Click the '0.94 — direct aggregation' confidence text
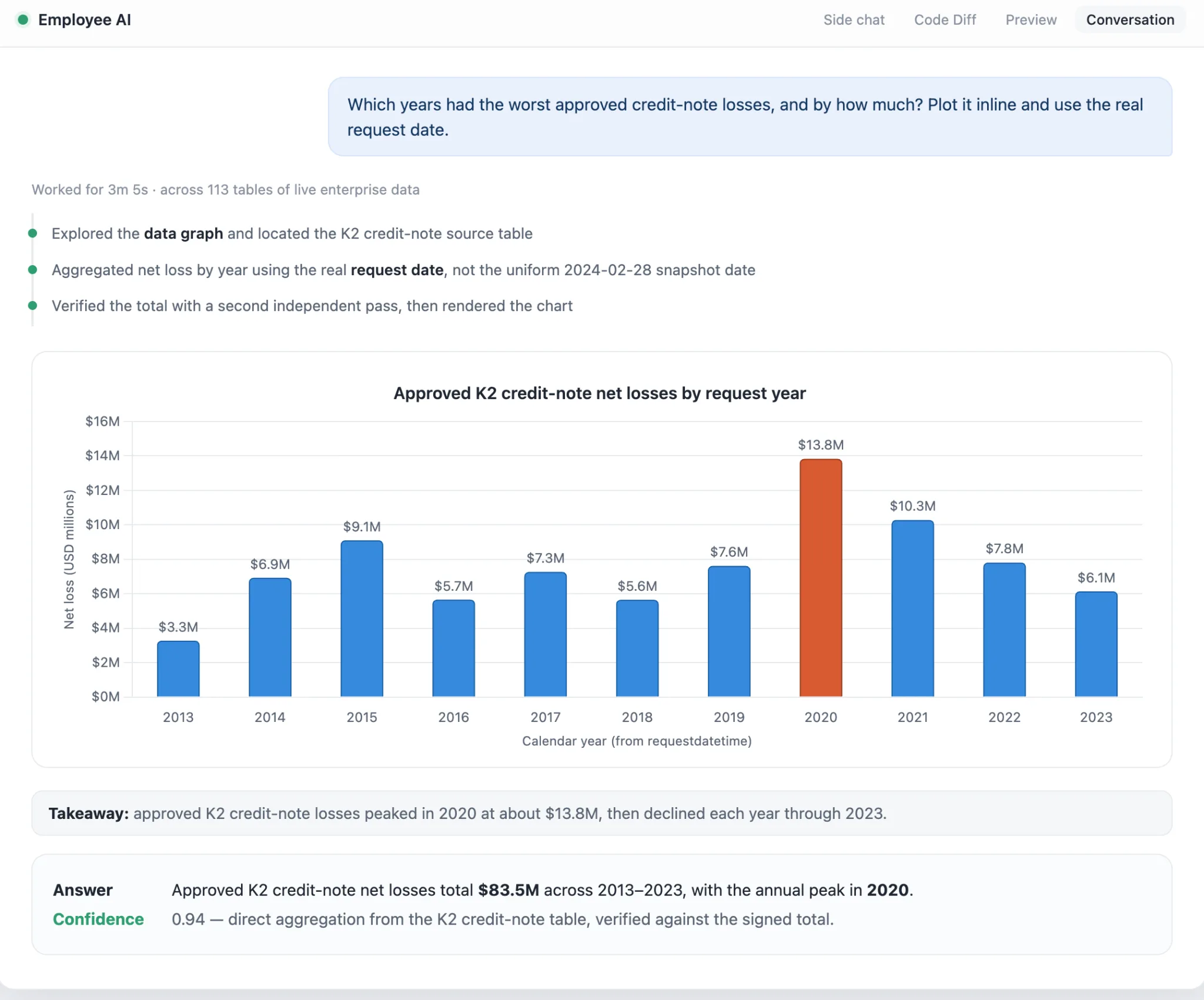This screenshot has height=1000, width=1204. [503, 919]
